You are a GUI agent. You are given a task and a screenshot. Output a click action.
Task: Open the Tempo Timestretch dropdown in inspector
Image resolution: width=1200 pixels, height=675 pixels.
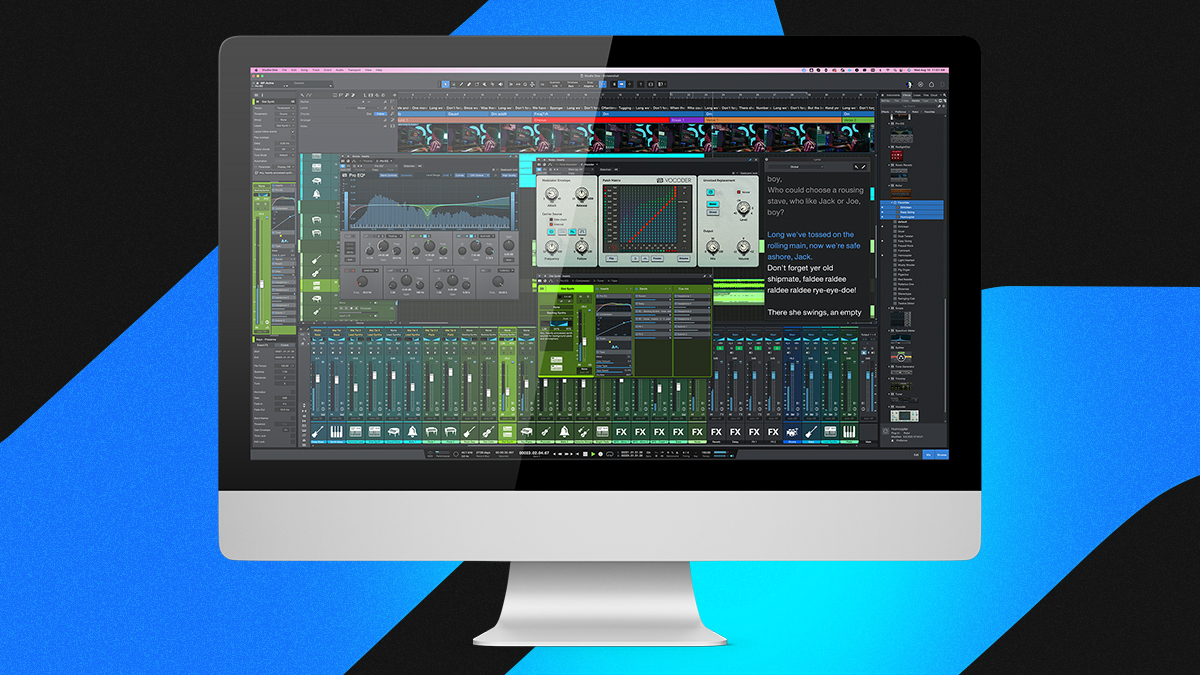tap(285, 108)
